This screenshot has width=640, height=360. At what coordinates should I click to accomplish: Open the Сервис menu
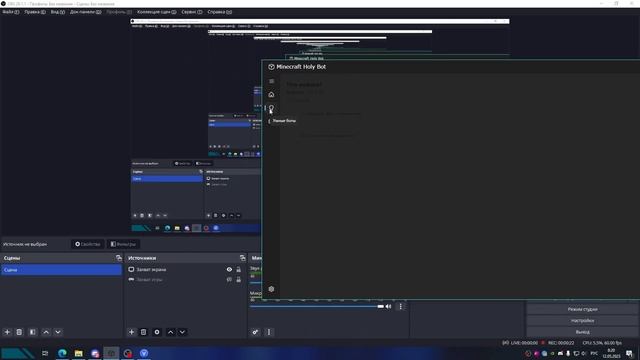click(192, 12)
